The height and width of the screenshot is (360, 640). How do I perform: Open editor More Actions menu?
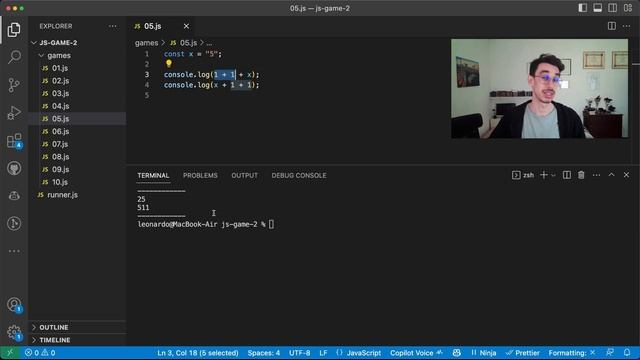(627, 26)
